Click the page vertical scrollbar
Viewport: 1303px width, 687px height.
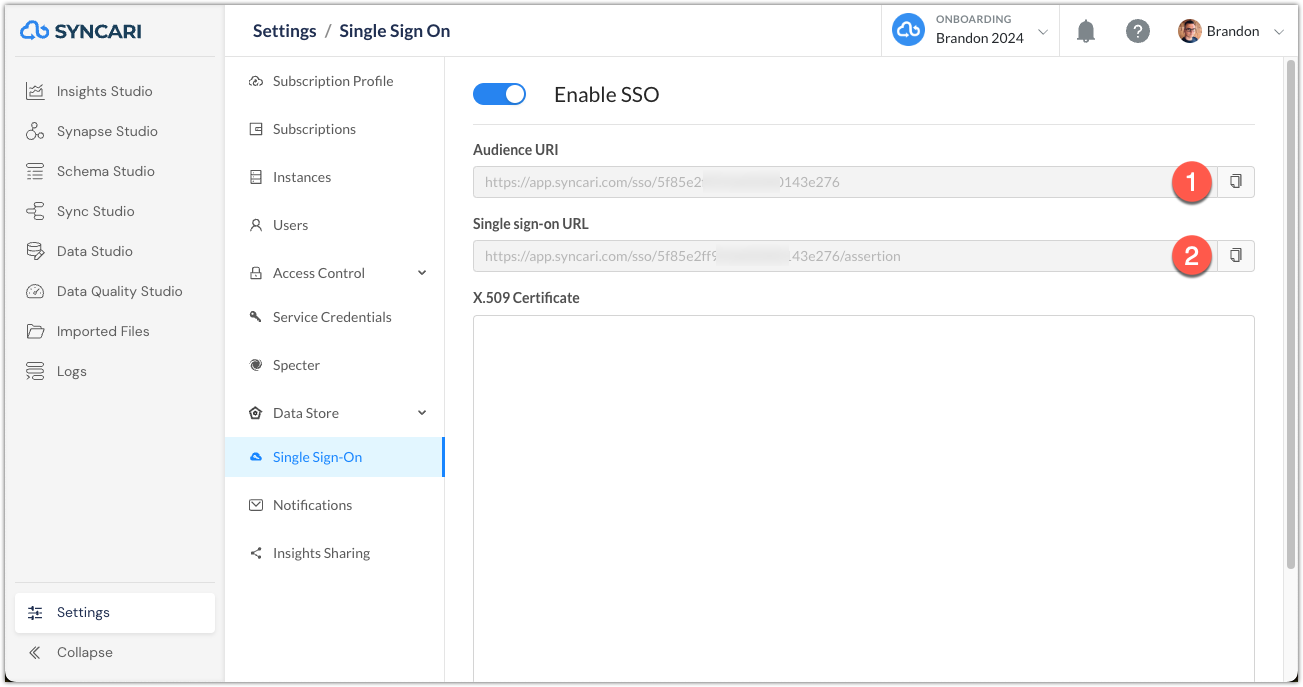tap(1289, 315)
